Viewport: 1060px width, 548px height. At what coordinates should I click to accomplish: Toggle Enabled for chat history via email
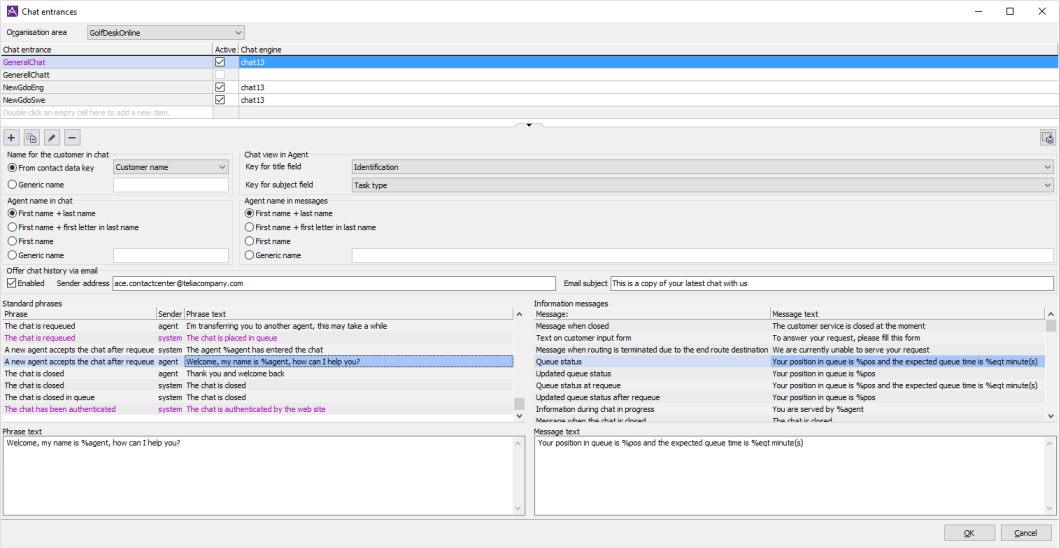12,284
